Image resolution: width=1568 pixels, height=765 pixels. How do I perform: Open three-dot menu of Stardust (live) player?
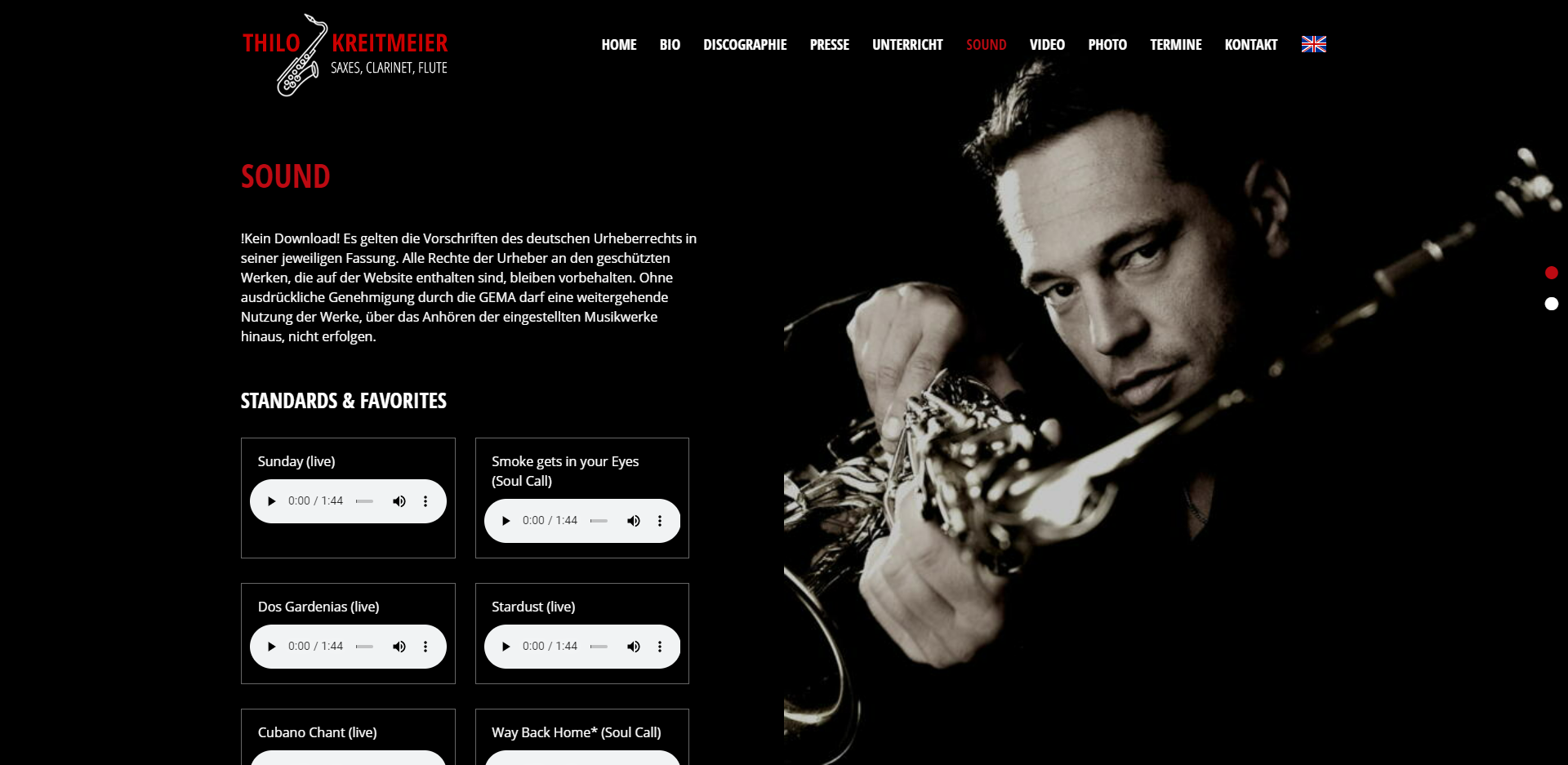(660, 647)
